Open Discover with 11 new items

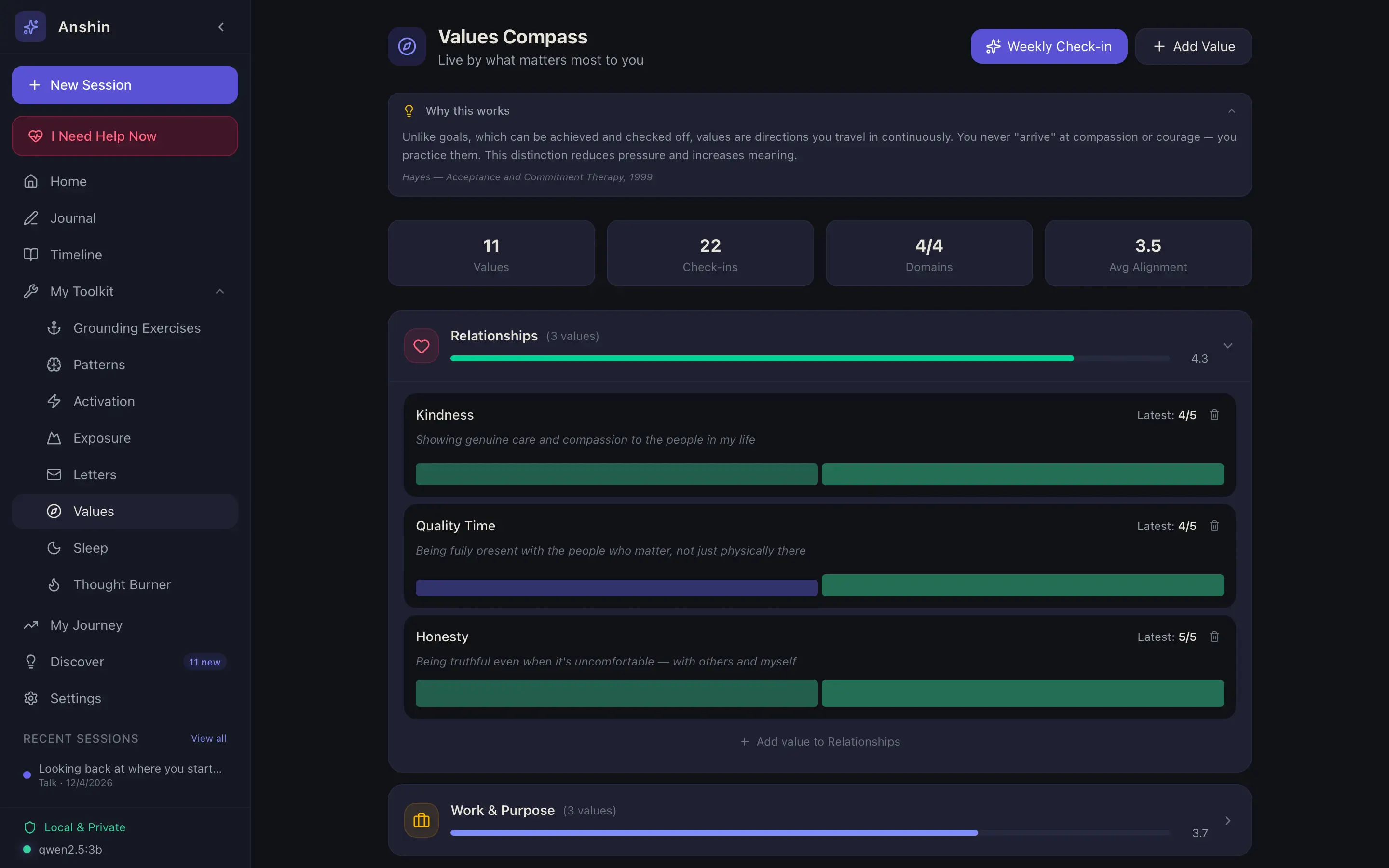(124, 662)
